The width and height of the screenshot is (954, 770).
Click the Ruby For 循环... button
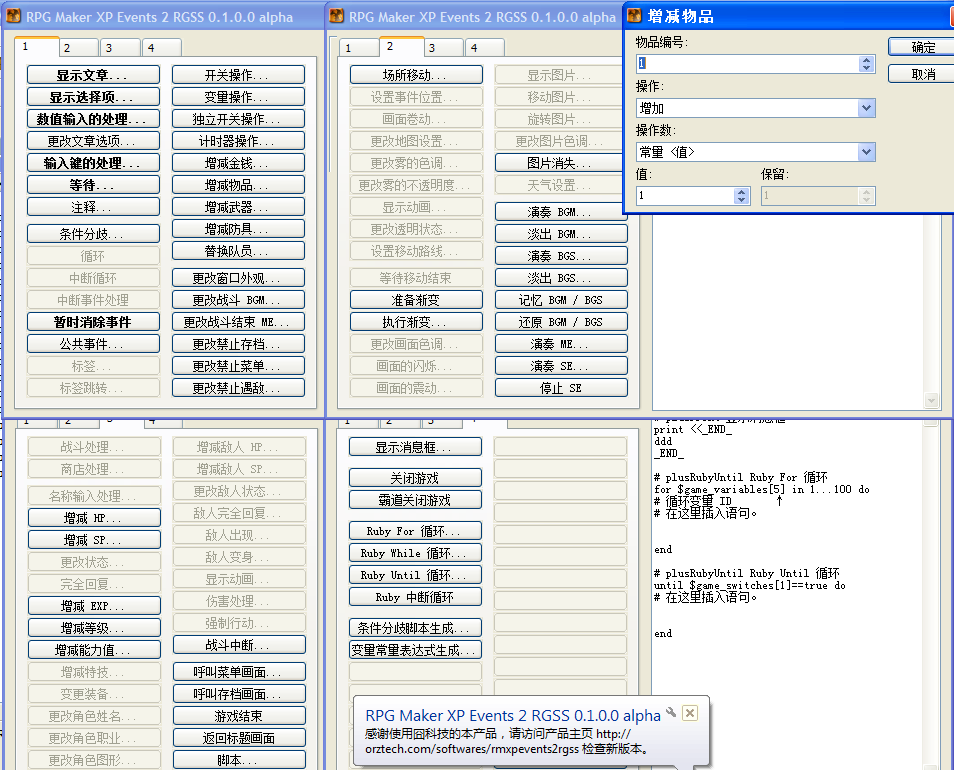coord(415,531)
